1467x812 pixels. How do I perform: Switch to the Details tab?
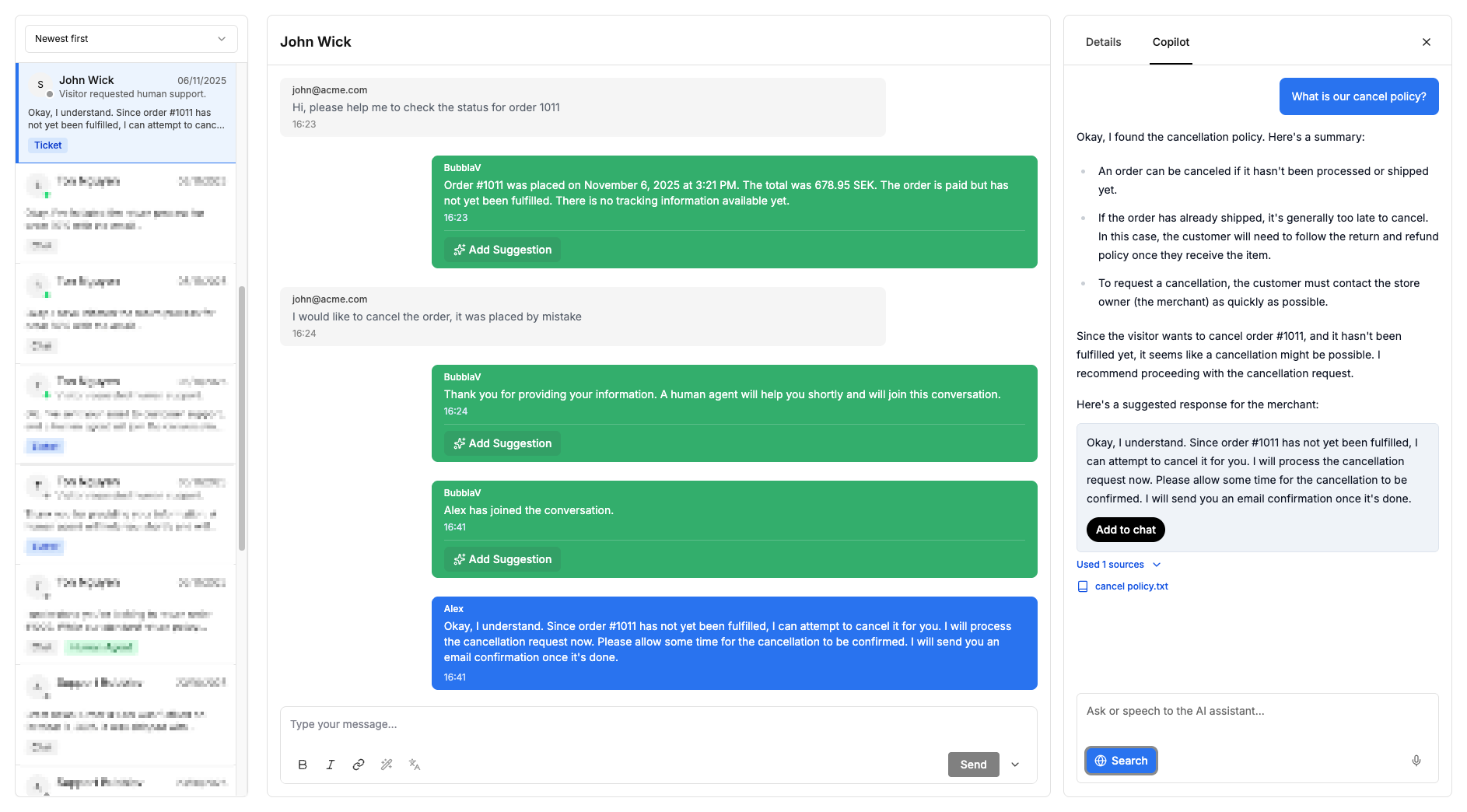(x=1103, y=42)
